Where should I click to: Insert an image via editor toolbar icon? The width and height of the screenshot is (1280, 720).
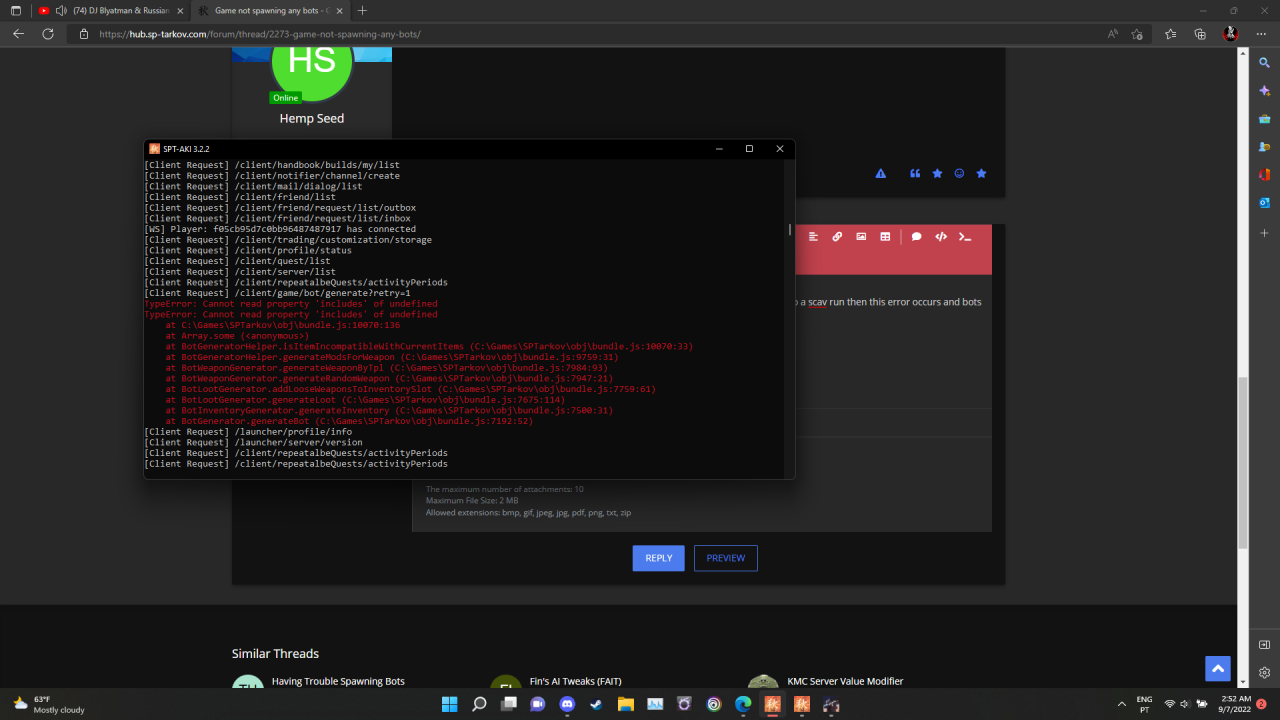pos(861,237)
